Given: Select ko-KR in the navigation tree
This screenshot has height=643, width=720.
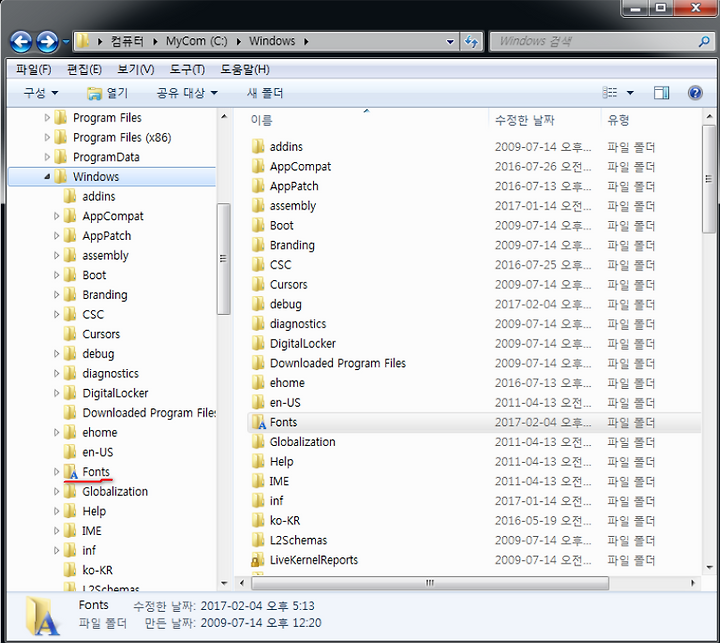Looking at the screenshot, I should click(97, 570).
